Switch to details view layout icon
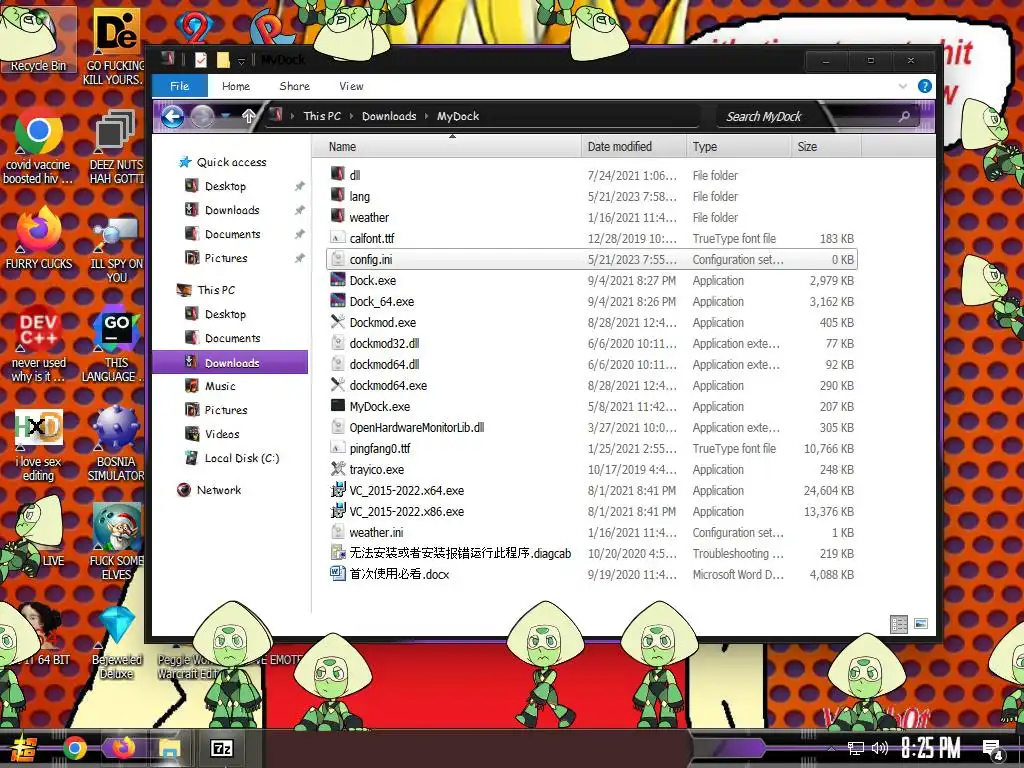Screen dimensions: 1024x768 pos(899,624)
